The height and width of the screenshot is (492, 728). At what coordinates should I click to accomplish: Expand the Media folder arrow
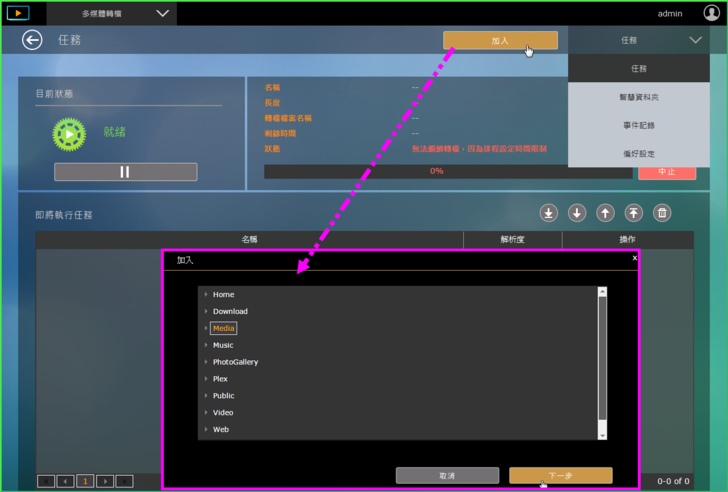pos(206,328)
